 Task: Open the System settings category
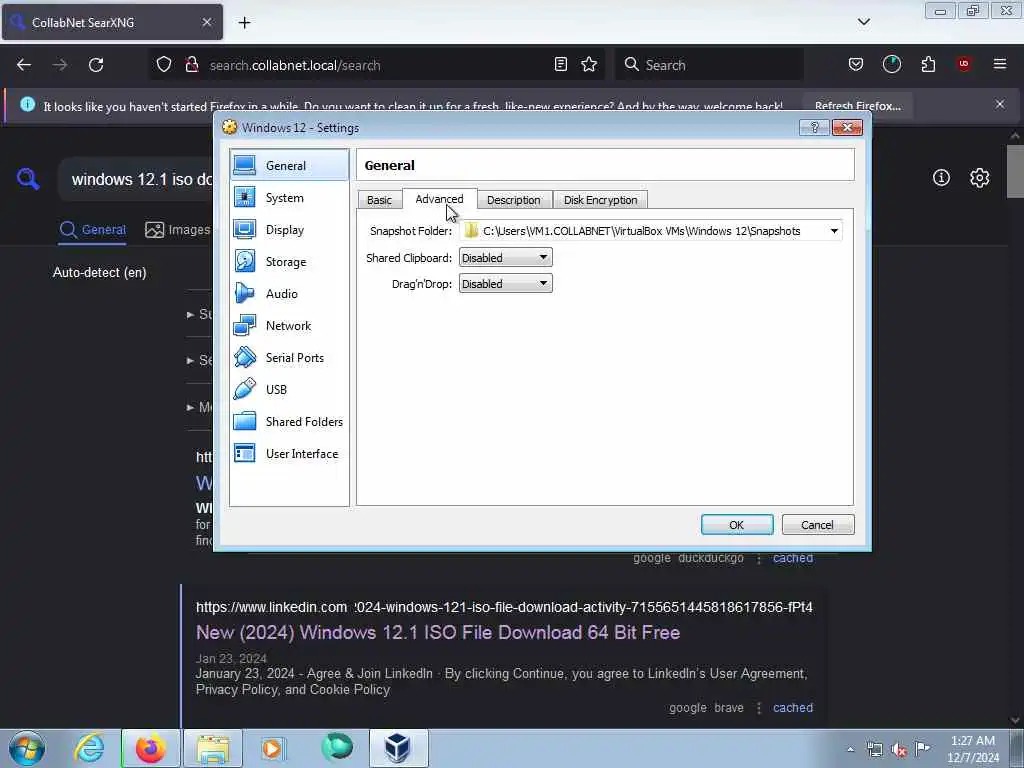tap(289, 197)
